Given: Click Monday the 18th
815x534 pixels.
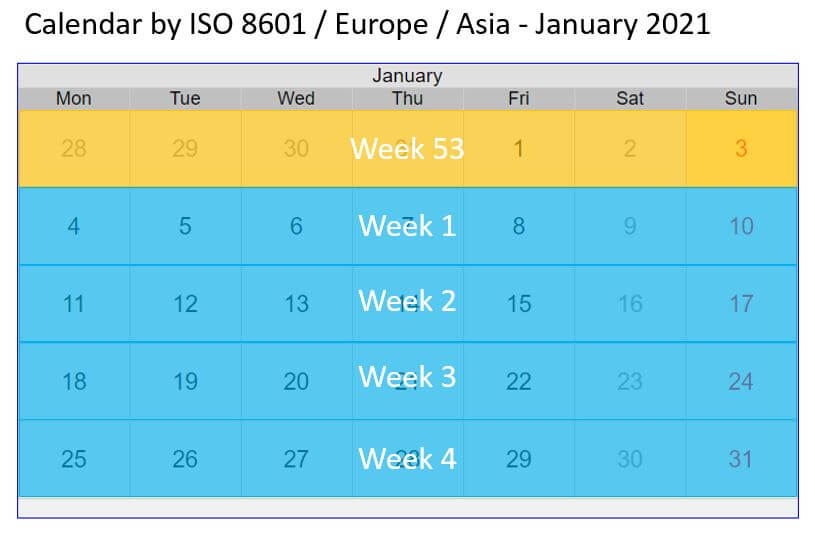Looking at the screenshot, I should pyautogui.click(x=74, y=381).
